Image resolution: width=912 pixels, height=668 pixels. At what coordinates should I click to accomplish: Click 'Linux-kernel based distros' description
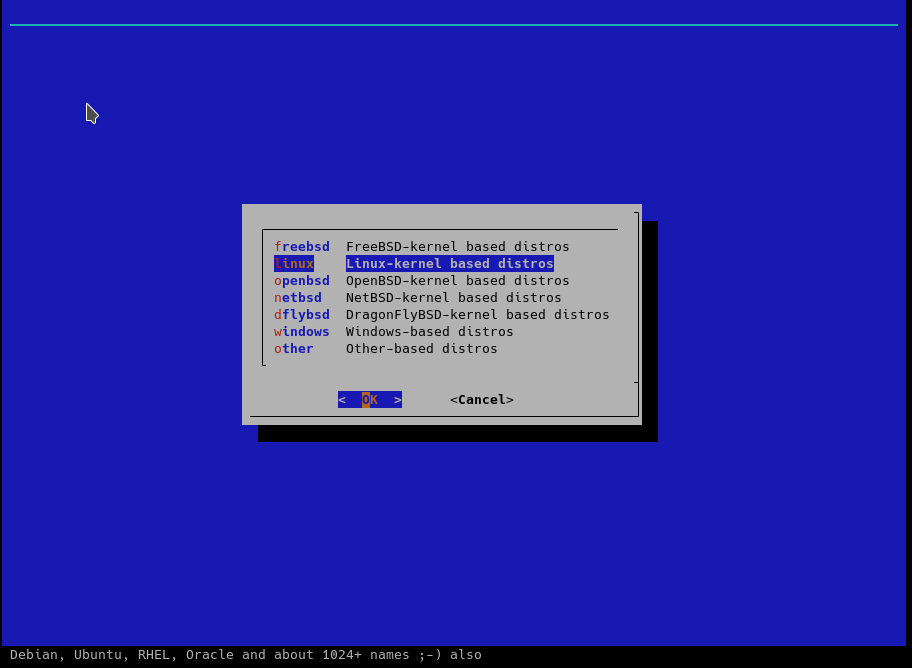[450, 264]
